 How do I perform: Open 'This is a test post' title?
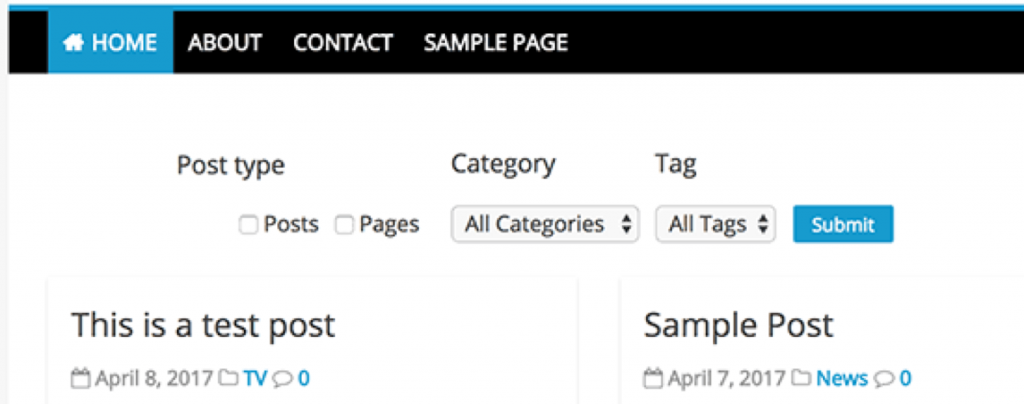(203, 325)
